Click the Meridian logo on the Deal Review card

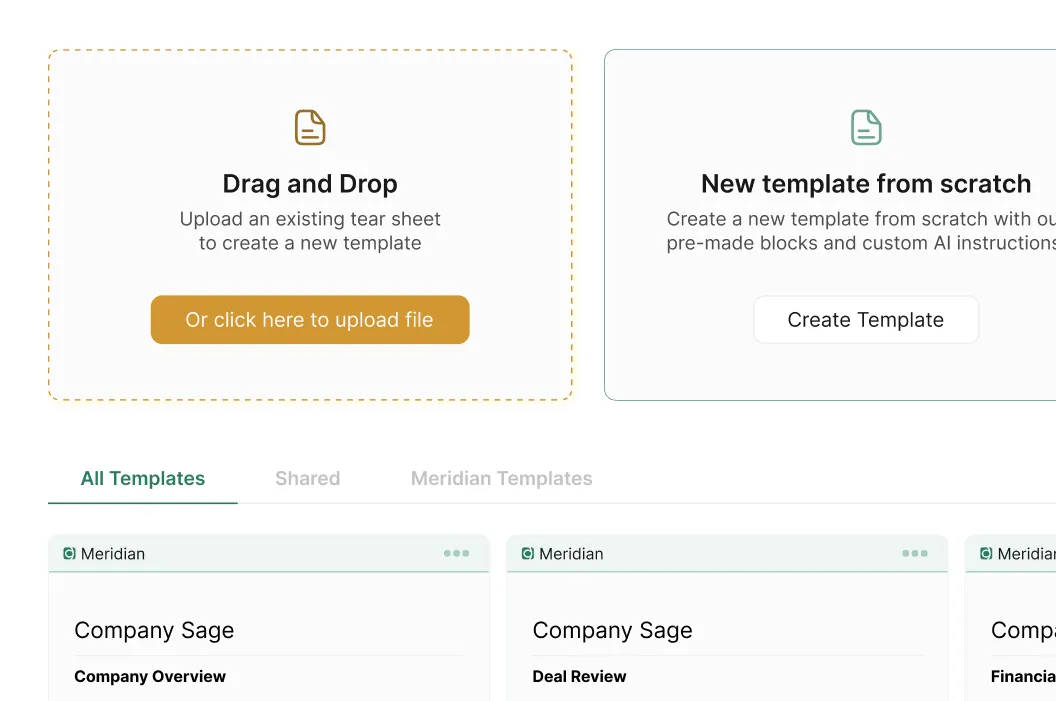click(527, 552)
